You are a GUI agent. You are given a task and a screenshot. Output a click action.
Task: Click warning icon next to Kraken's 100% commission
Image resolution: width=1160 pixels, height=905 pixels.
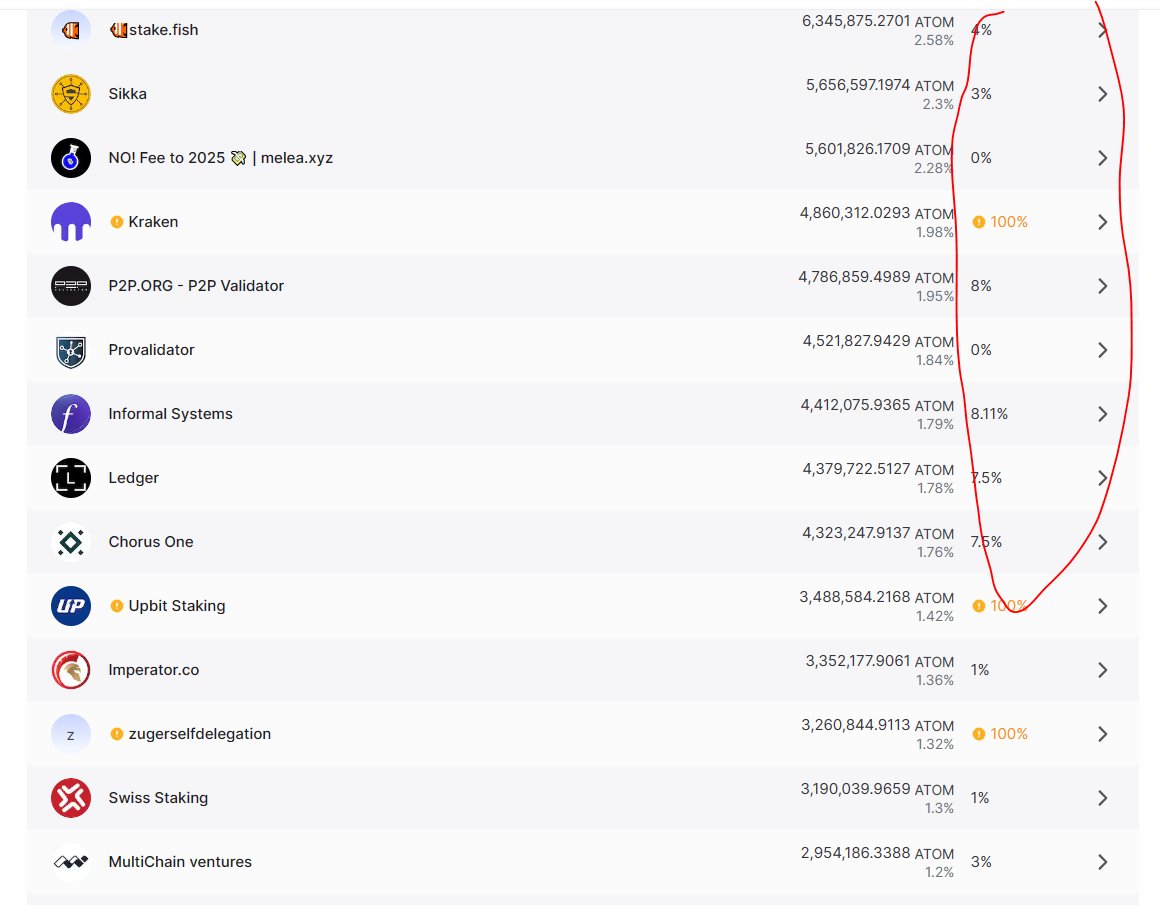(x=979, y=222)
